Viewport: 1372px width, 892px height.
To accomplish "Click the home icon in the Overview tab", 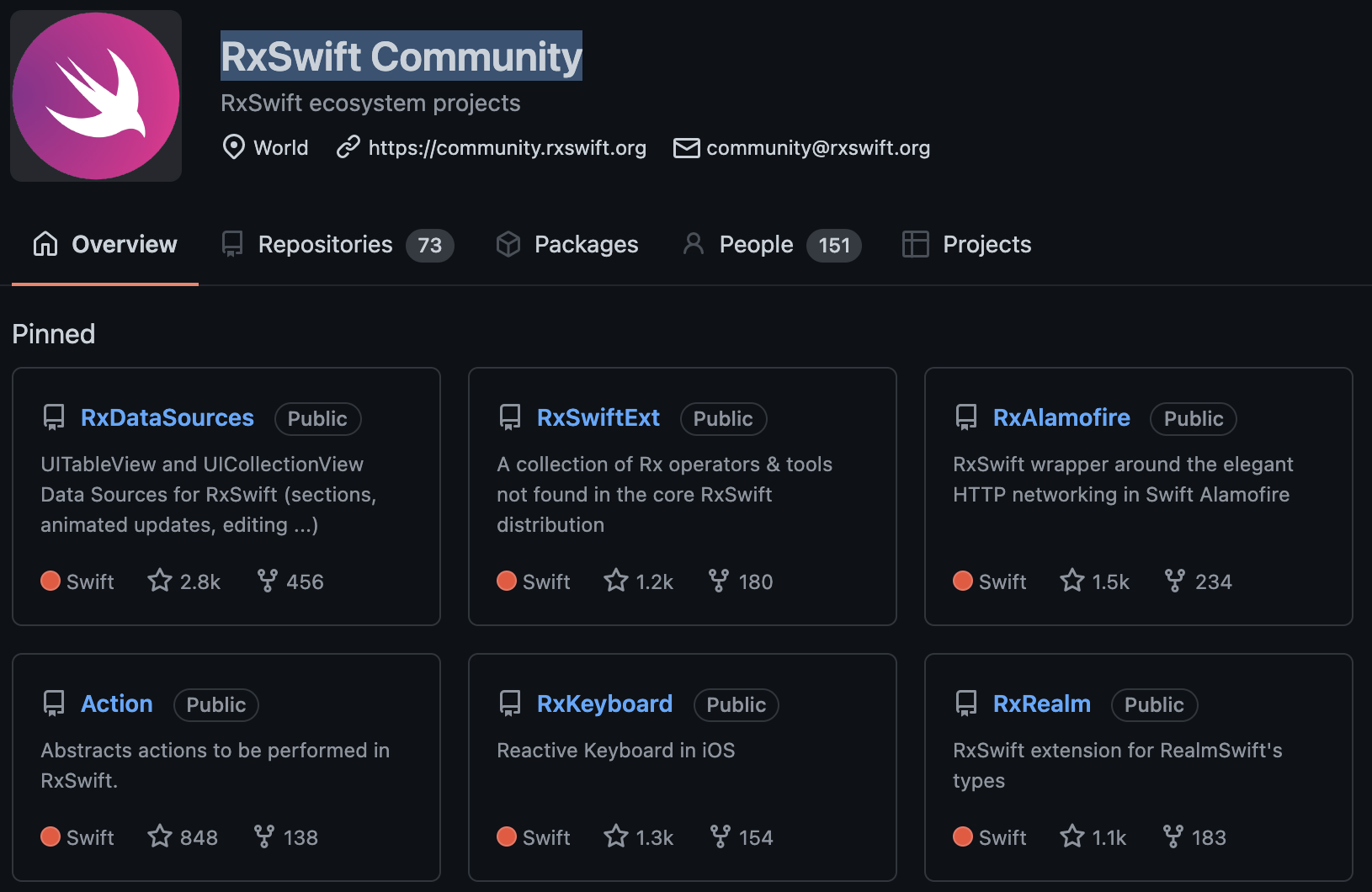I will coord(45,244).
